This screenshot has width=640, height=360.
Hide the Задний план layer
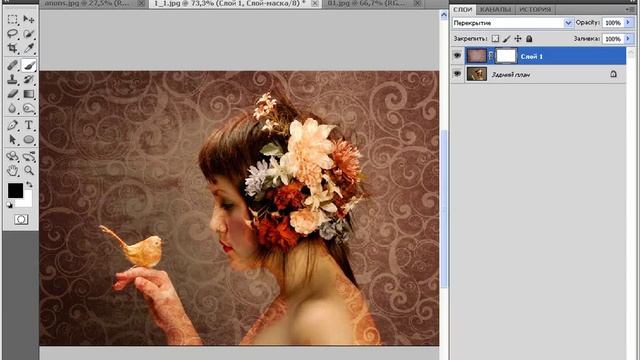coord(457,74)
